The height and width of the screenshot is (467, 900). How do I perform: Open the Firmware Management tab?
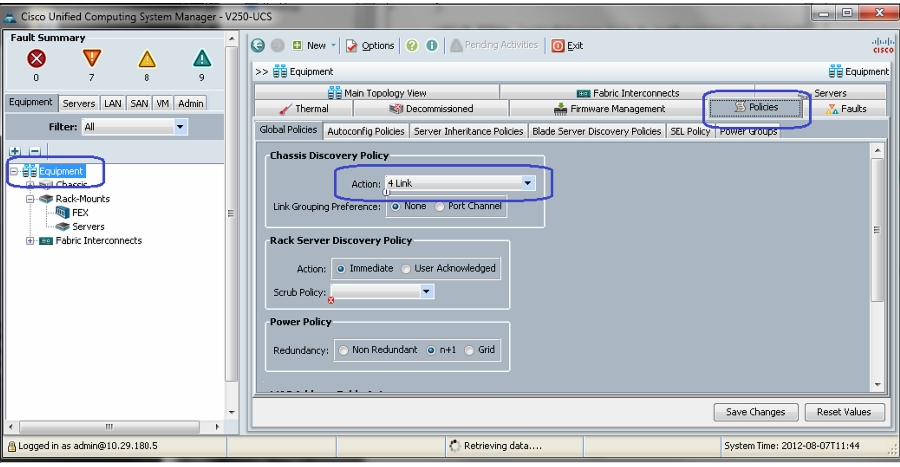(609, 109)
